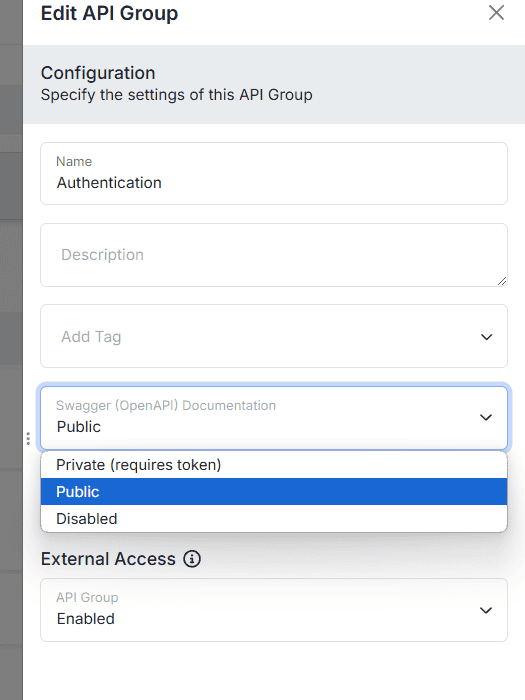Expand the Add Tag chevron arrow
Screen dimensions: 525x700
click(x=486, y=337)
